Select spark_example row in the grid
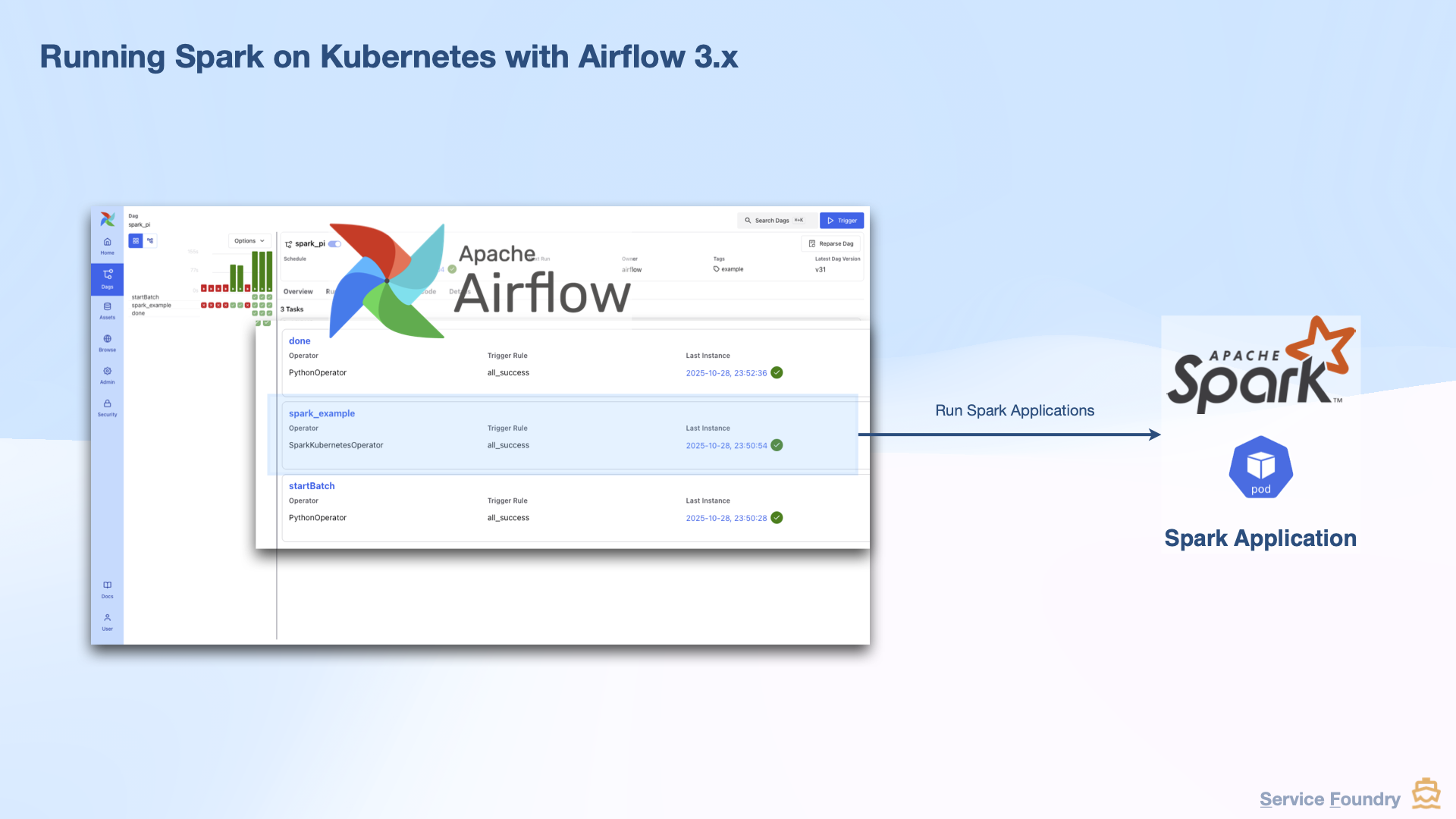1456x819 pixels. [152, 305]
